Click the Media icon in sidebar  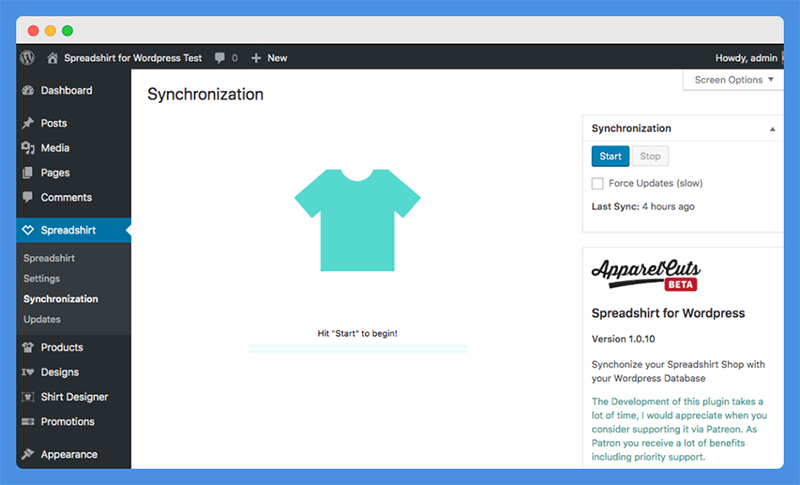(x=28, y=148)
